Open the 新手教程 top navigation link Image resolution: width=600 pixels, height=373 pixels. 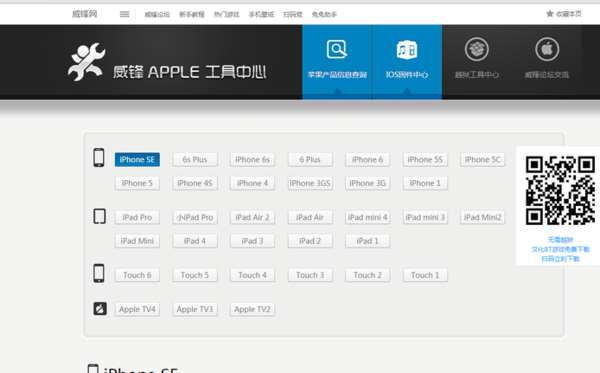192,15
